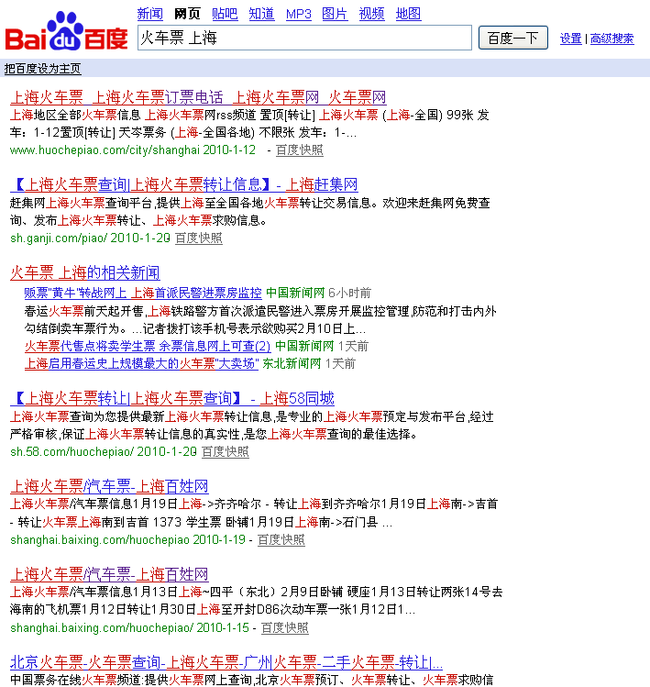Open the 地图 tab

click(408, 14)
